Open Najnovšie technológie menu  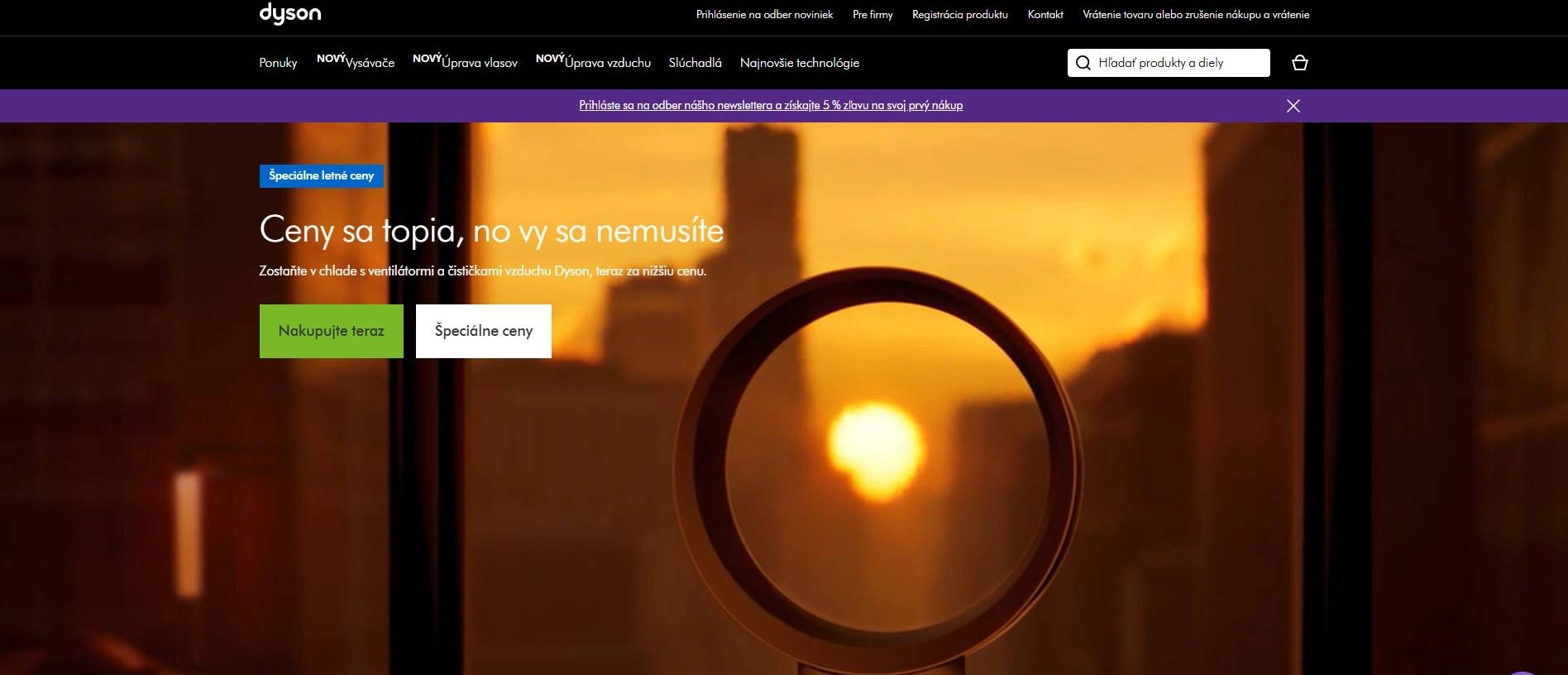point(800,63)
